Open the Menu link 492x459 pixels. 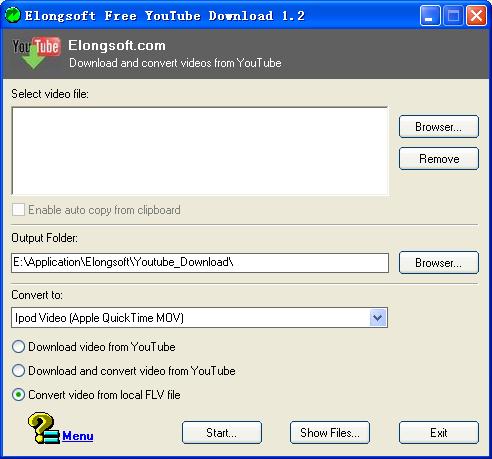tap(78, 436)
